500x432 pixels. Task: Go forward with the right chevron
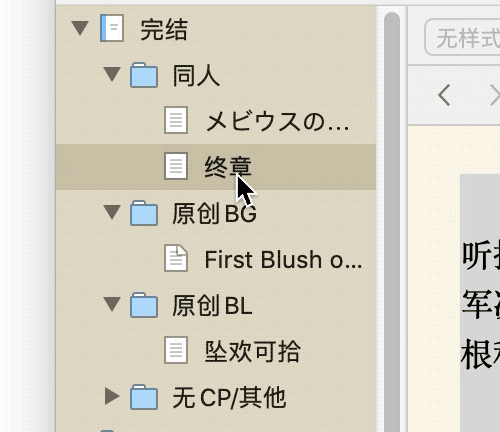[495, 95]
